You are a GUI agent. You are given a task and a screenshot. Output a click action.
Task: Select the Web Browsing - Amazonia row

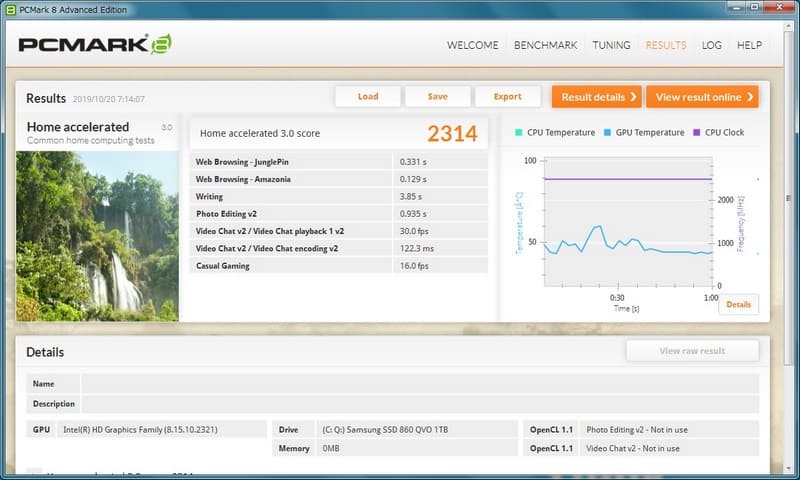click(339, 179)
